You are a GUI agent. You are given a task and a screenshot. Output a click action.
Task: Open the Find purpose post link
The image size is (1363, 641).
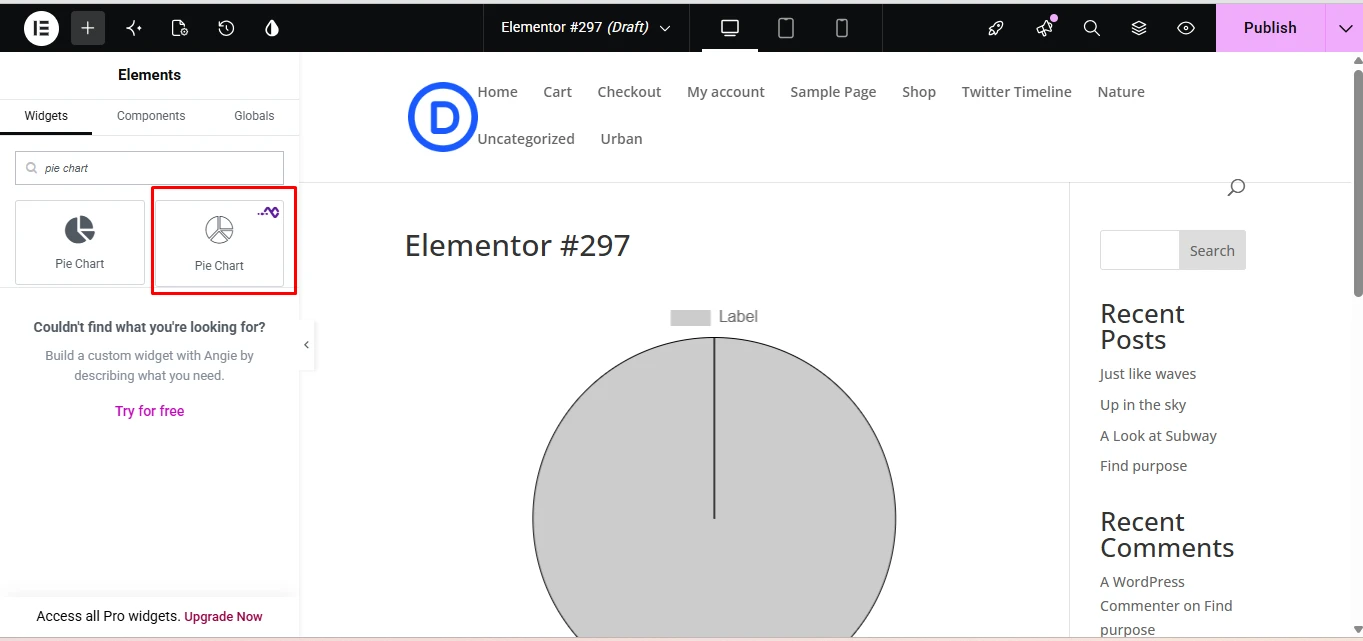click(1143, 466)
